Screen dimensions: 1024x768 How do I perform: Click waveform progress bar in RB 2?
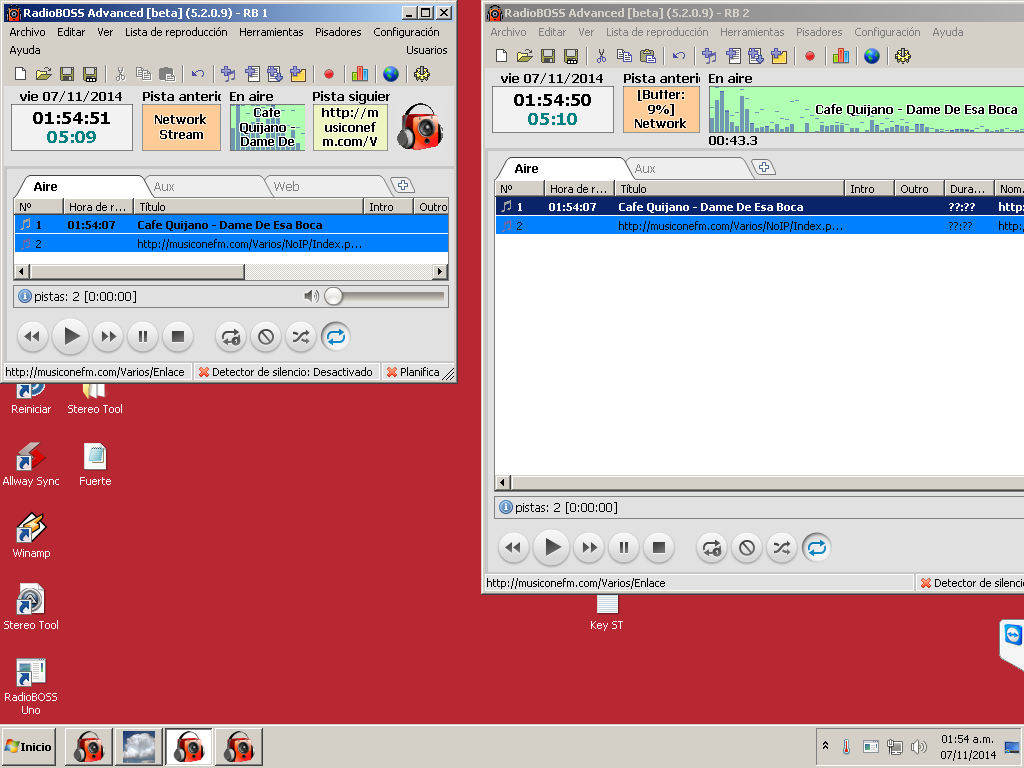coord(866,110)
